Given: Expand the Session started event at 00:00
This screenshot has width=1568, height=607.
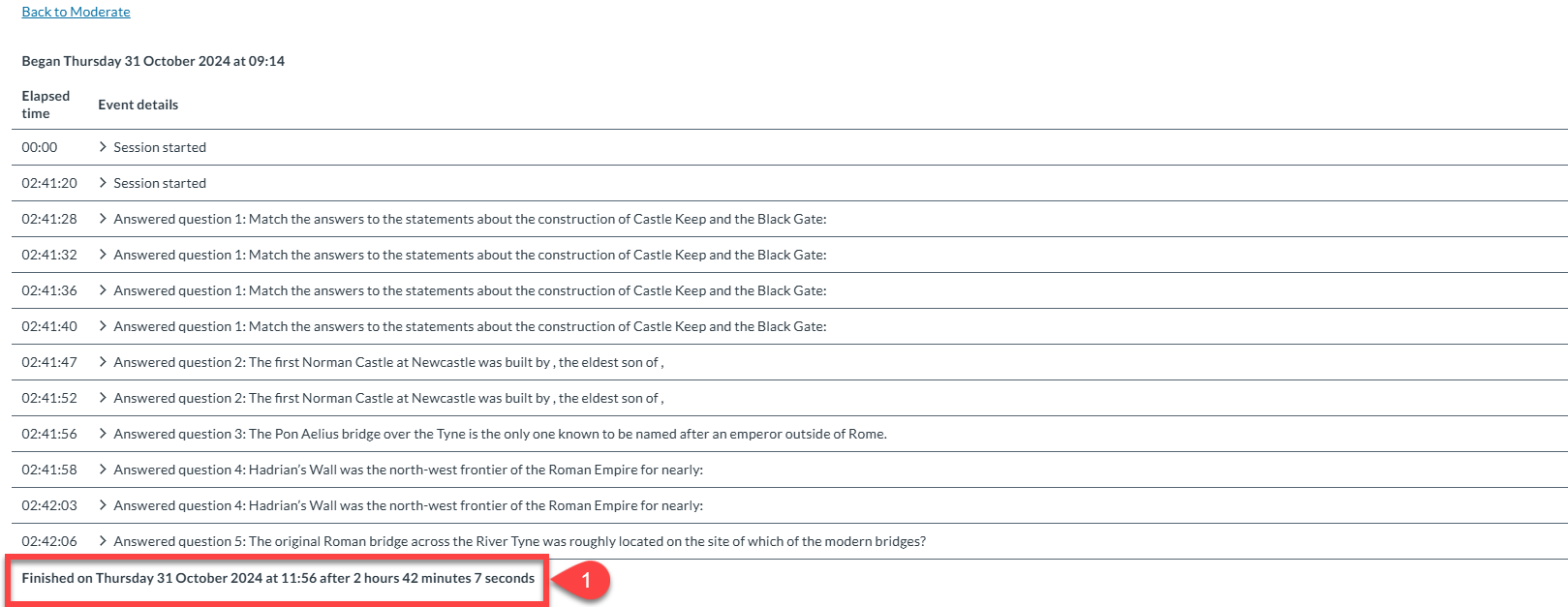Looking at the screenshot, I should pyautogui.click(x=104, y=147).
